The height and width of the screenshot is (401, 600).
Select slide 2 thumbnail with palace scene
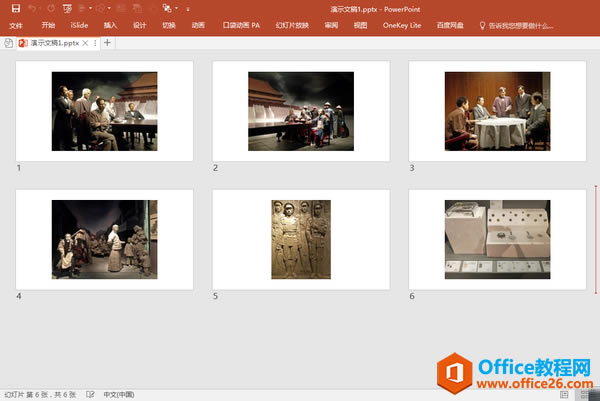(x=301, y=111)
